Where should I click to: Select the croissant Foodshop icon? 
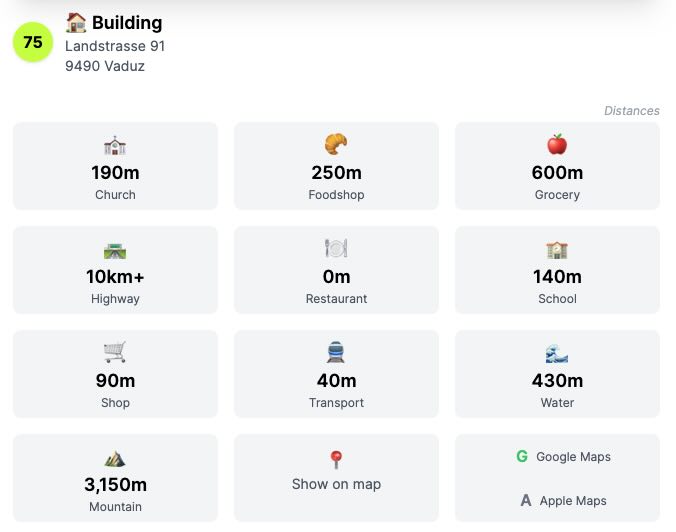(x=336, y=144)
